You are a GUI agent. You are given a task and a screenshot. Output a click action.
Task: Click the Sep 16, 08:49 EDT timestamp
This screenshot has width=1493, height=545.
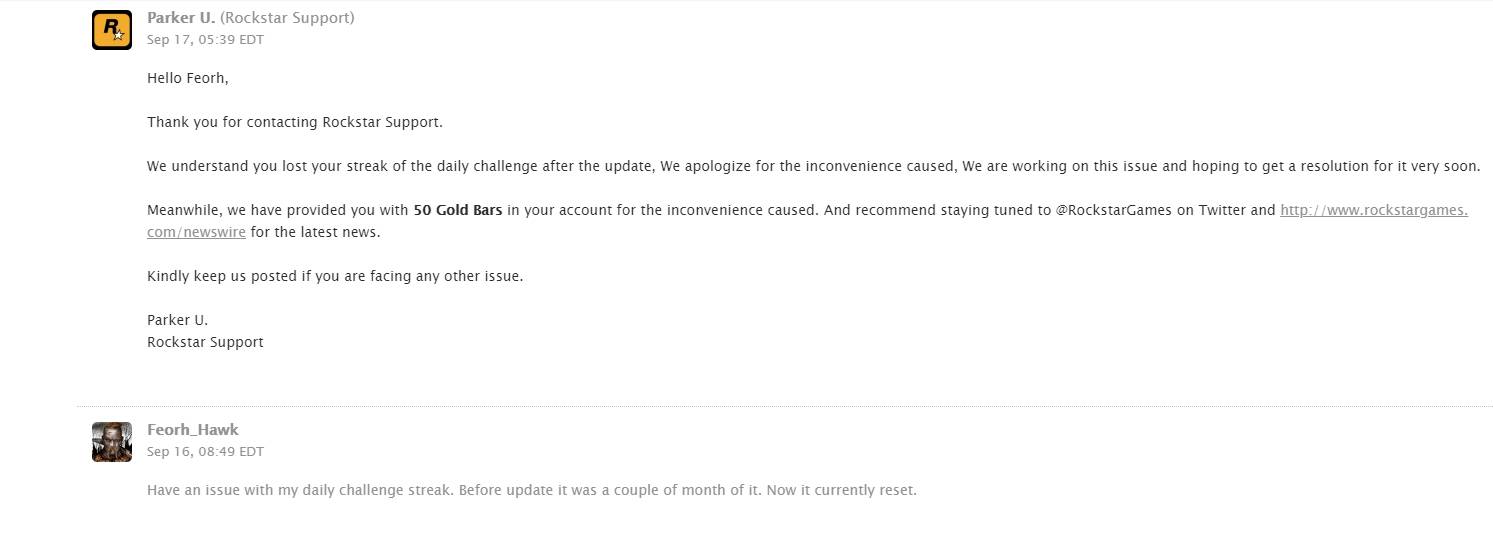coord(205,452)
